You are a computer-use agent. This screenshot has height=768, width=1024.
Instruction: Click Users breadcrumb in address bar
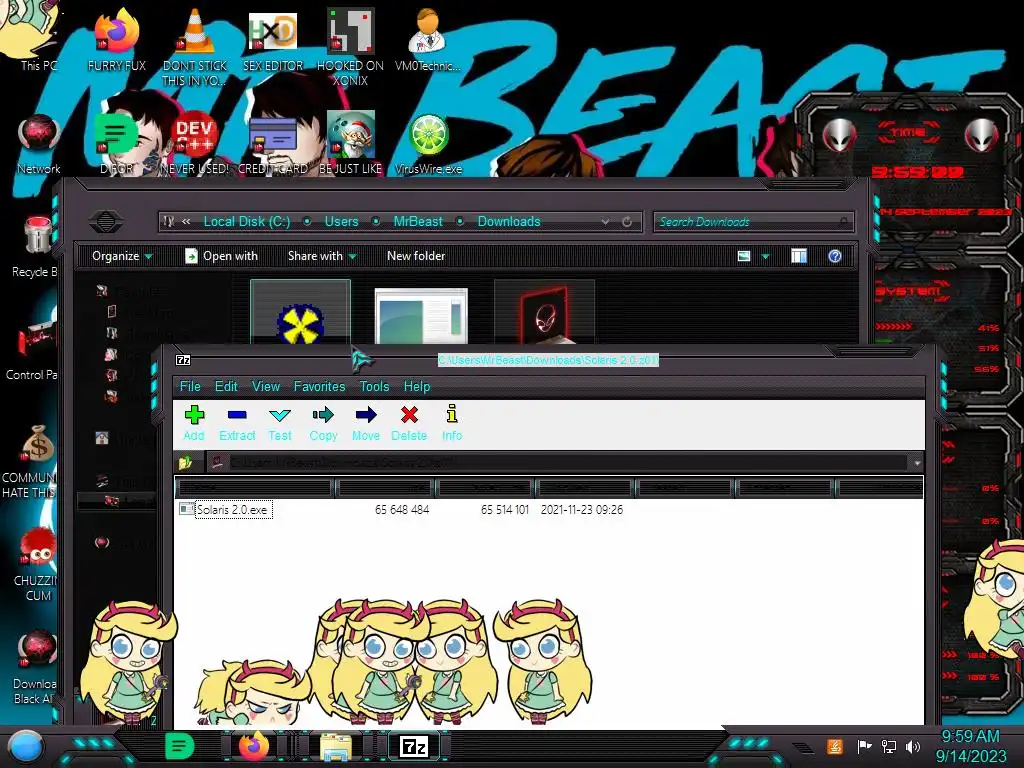[x=342, y=221]
